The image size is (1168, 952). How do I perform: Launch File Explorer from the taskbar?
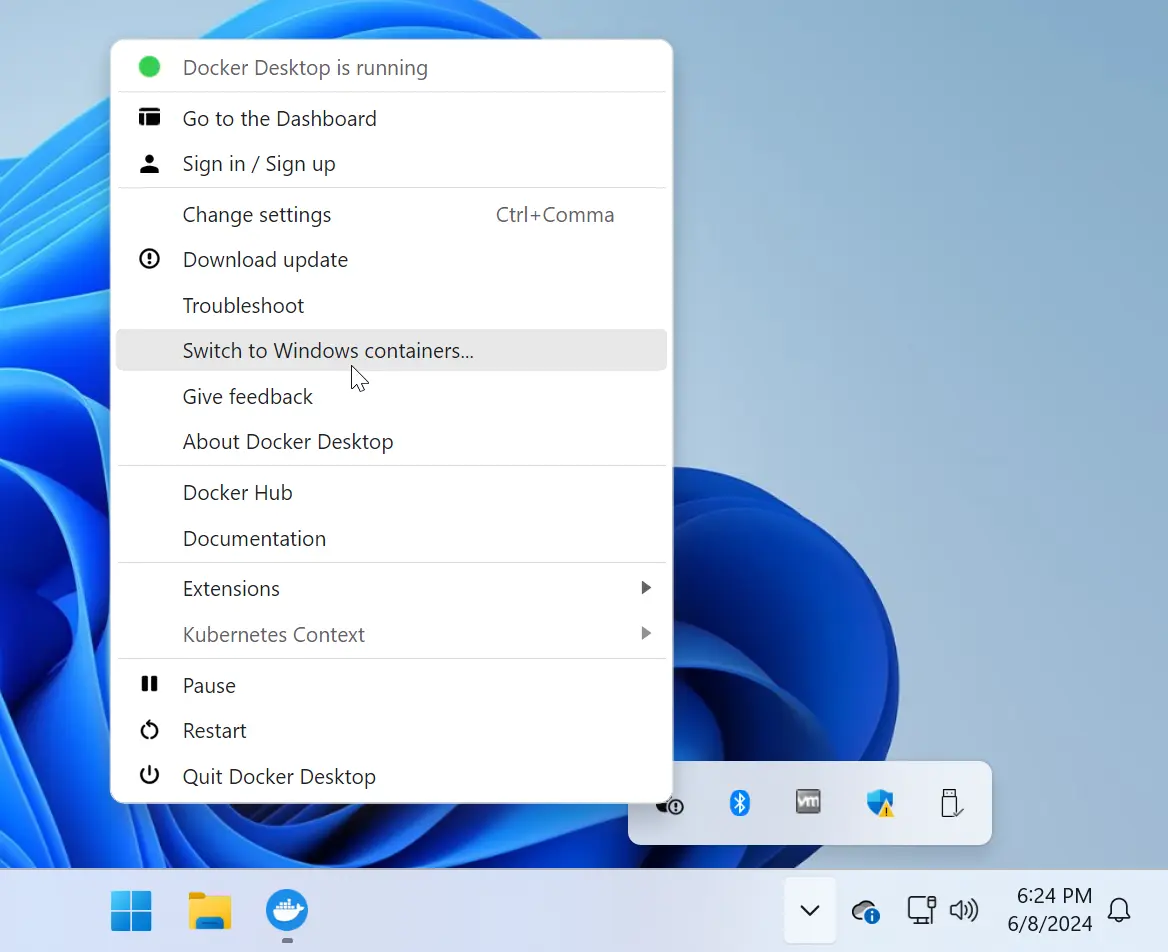coord(209,910)
